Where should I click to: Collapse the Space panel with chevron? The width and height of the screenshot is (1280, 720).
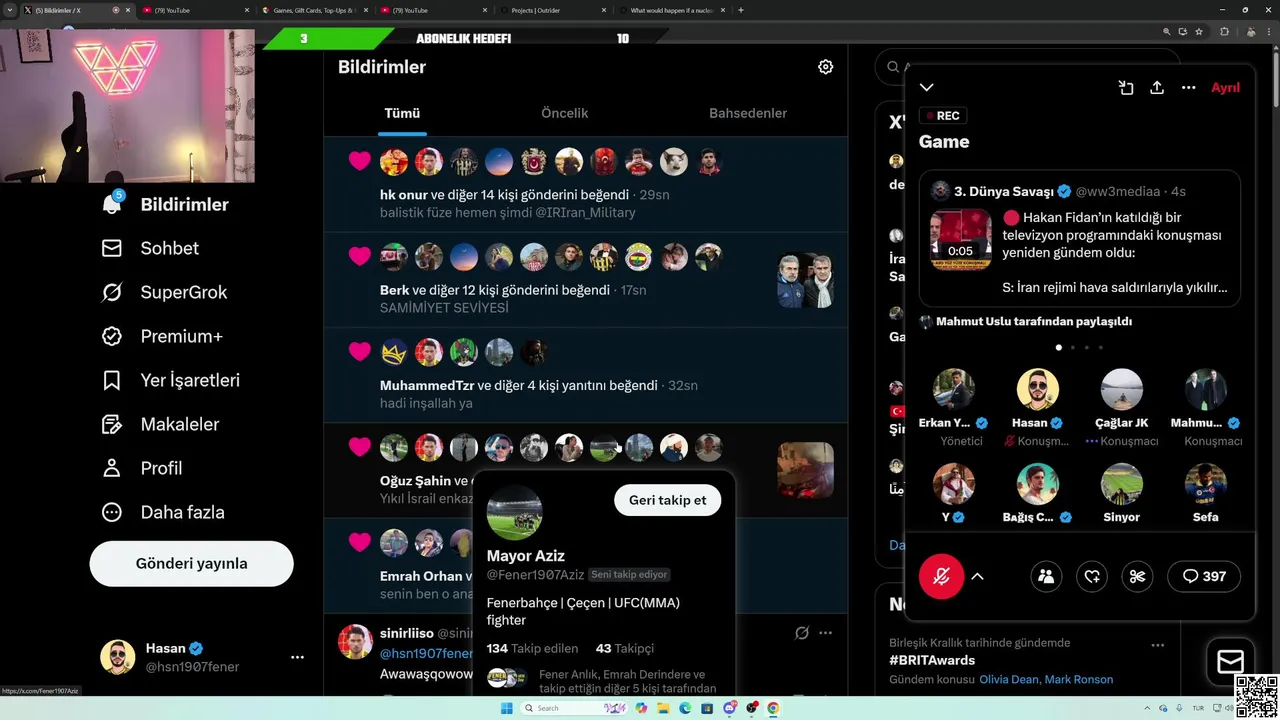click(927, 88)
